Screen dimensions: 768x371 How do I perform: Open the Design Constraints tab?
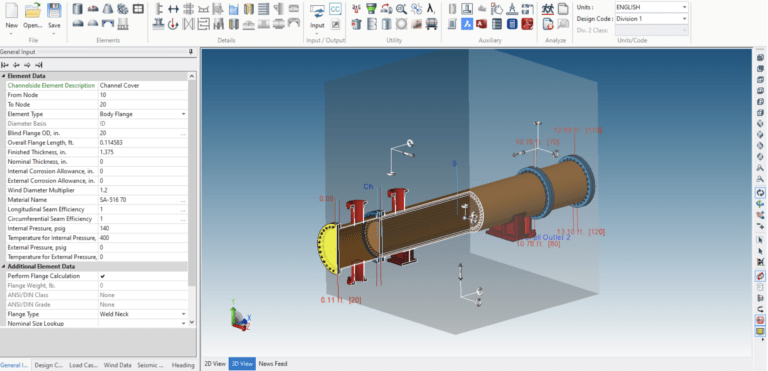pyautogui.click(x=49, y=365)
